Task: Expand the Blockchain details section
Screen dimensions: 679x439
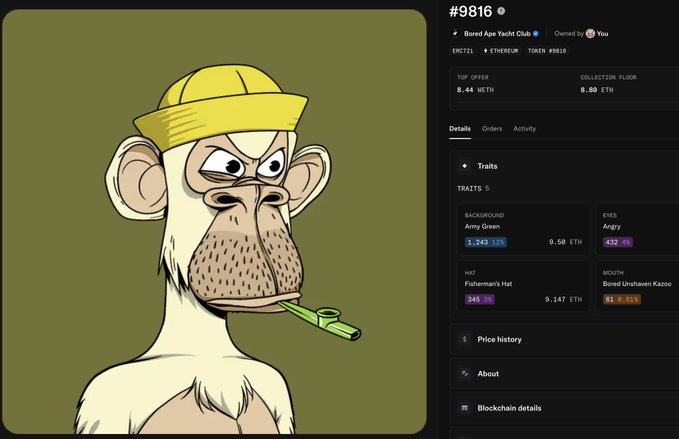Action: 564,408
